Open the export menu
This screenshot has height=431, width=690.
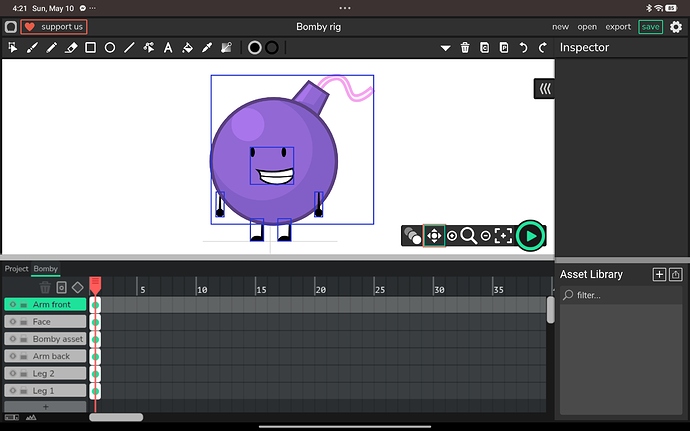[618, 27]
